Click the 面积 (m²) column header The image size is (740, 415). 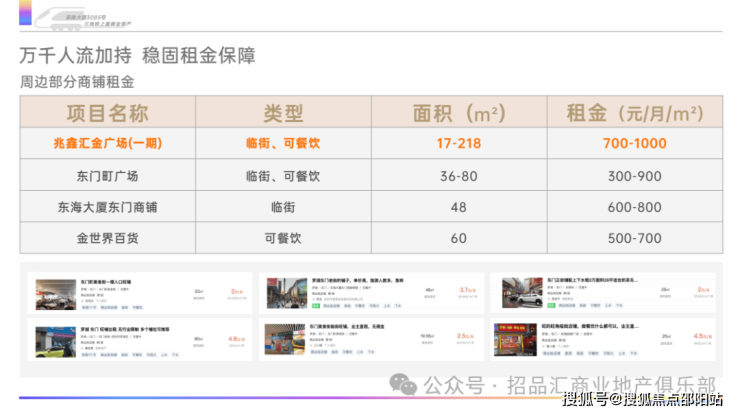[x=458, y=112]
